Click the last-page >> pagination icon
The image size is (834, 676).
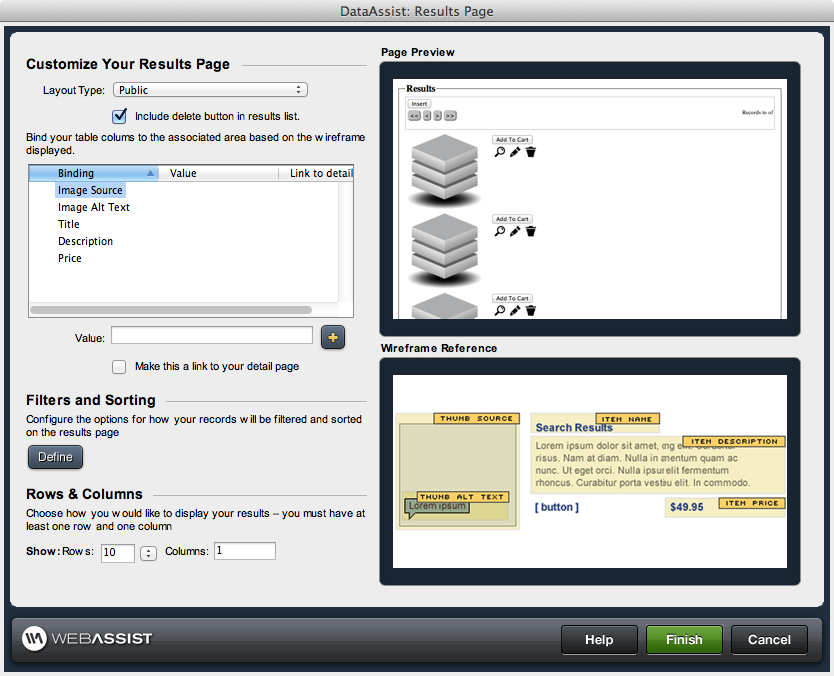point(450,116)
